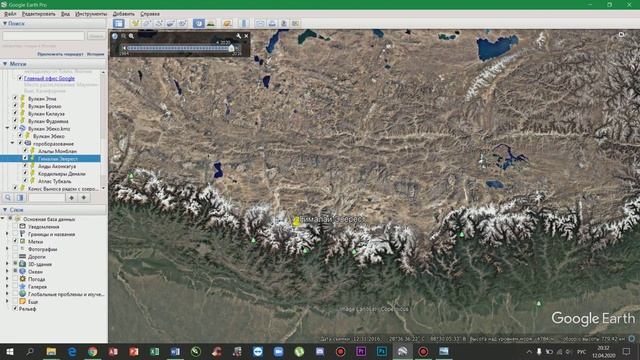
Task: Open the Главный офис Google link
Action: pos(49,78)
